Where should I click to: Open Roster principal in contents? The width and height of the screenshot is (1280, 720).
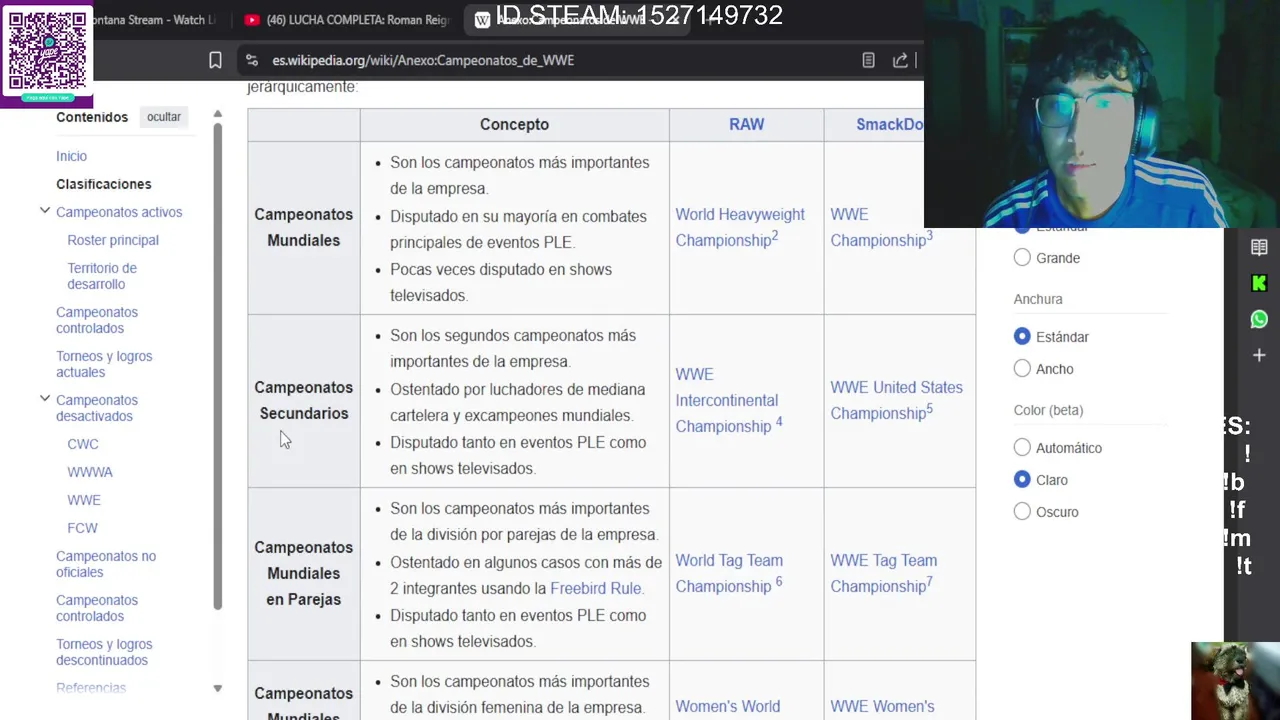[113, 240]
